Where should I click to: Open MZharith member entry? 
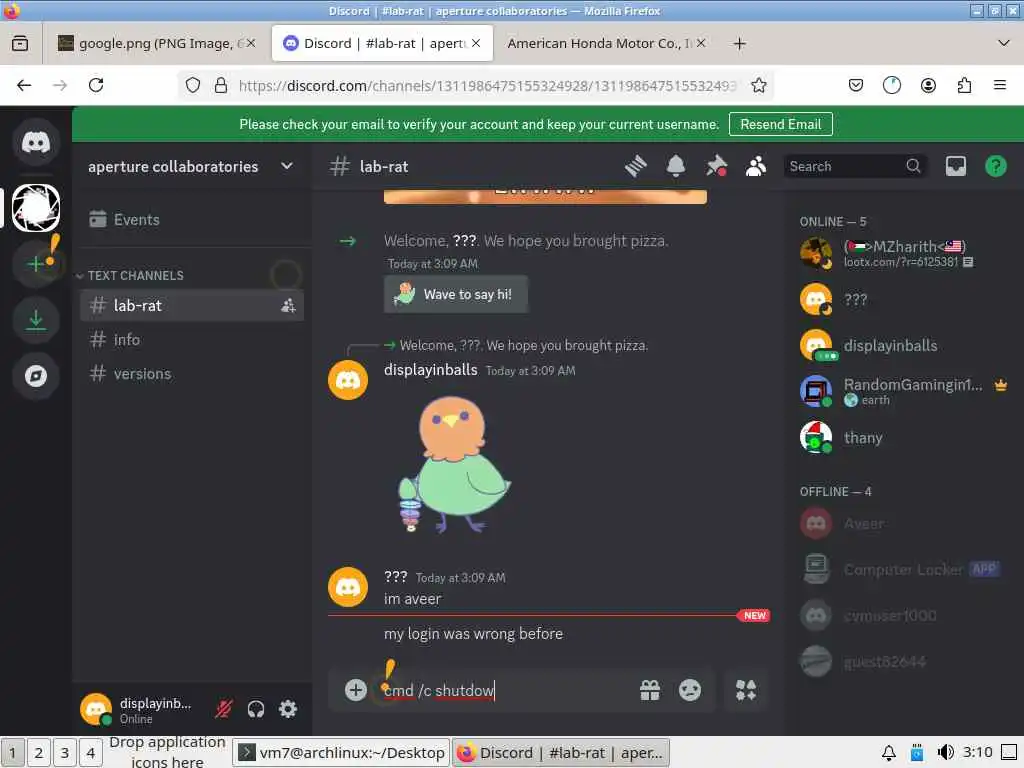[903, 253]
